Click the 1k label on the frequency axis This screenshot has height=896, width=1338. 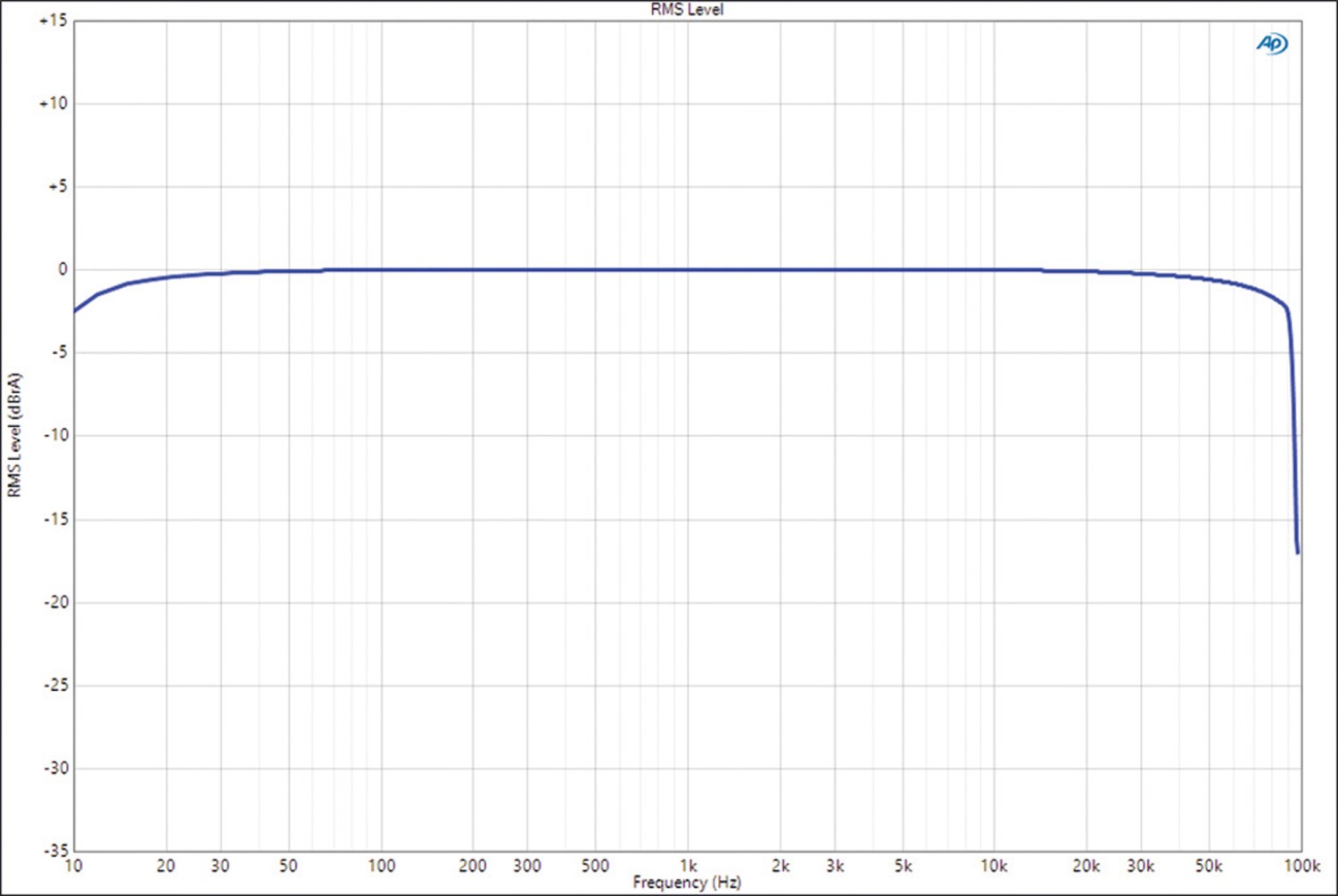coord(688,866)
